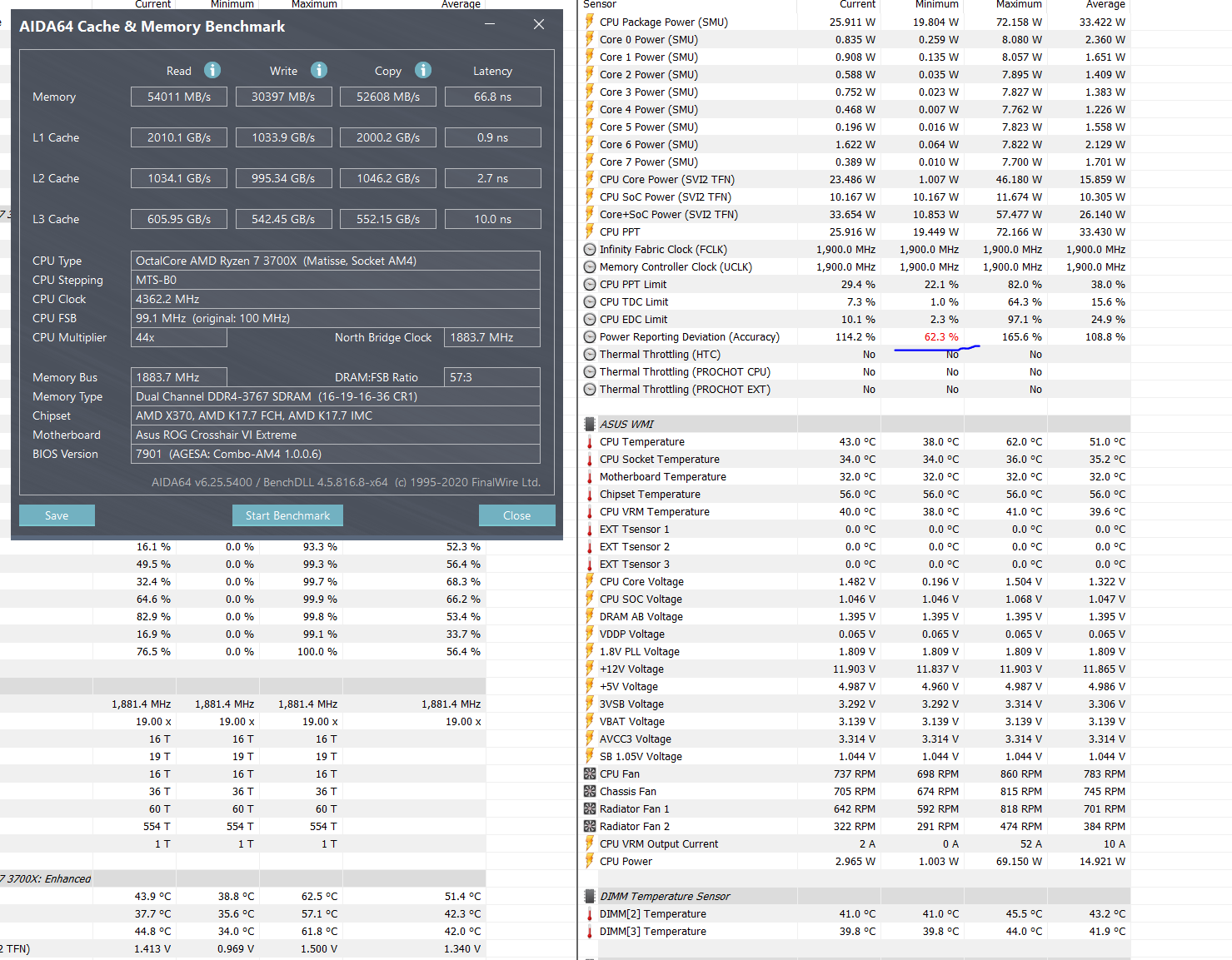Select the Memory Latency 66.8 ns field
This screenshot has width=1232, height=960.
coord(493,97)
